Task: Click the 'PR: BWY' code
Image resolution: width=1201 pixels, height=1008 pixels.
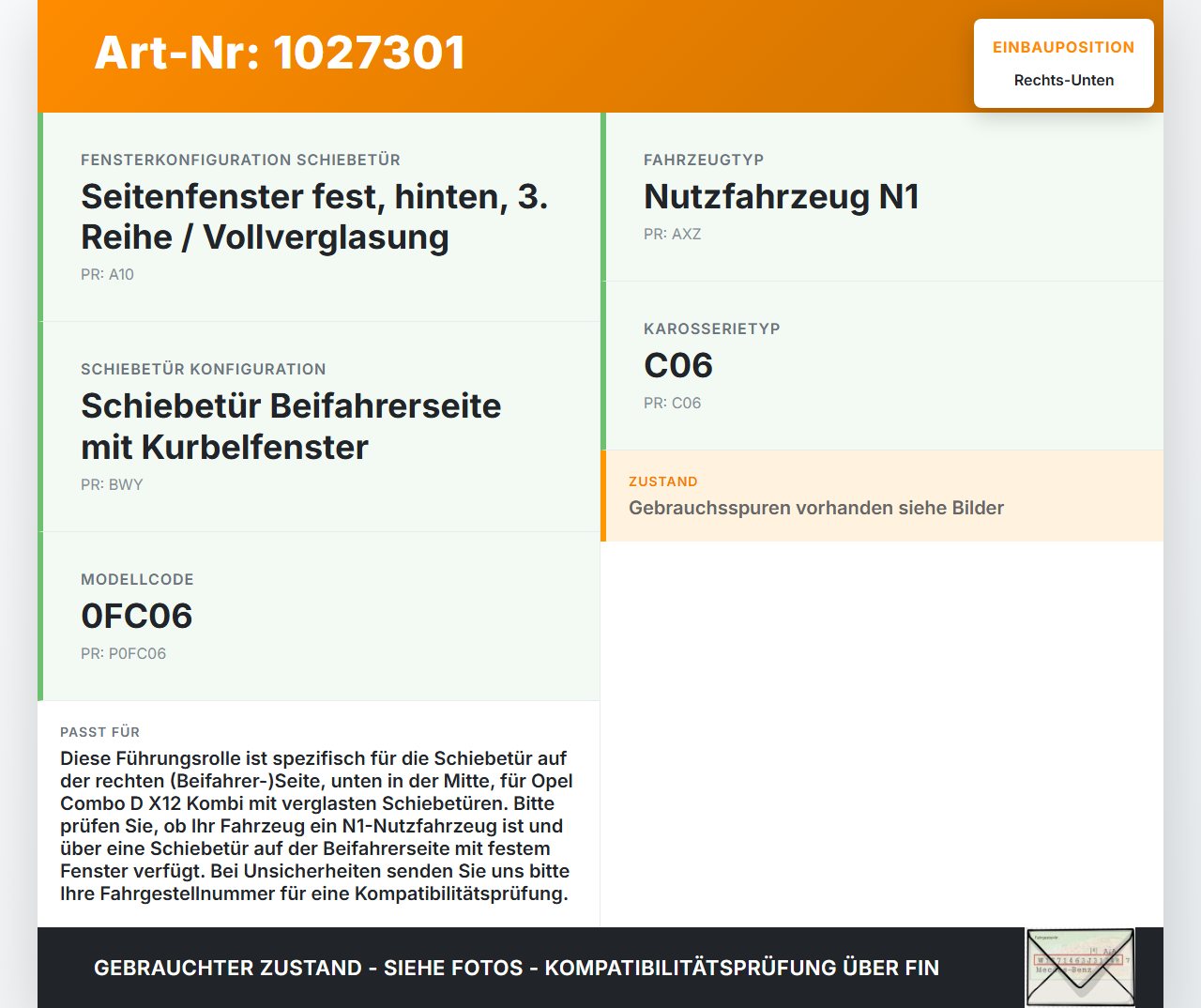Action: [x=112, y=485]
